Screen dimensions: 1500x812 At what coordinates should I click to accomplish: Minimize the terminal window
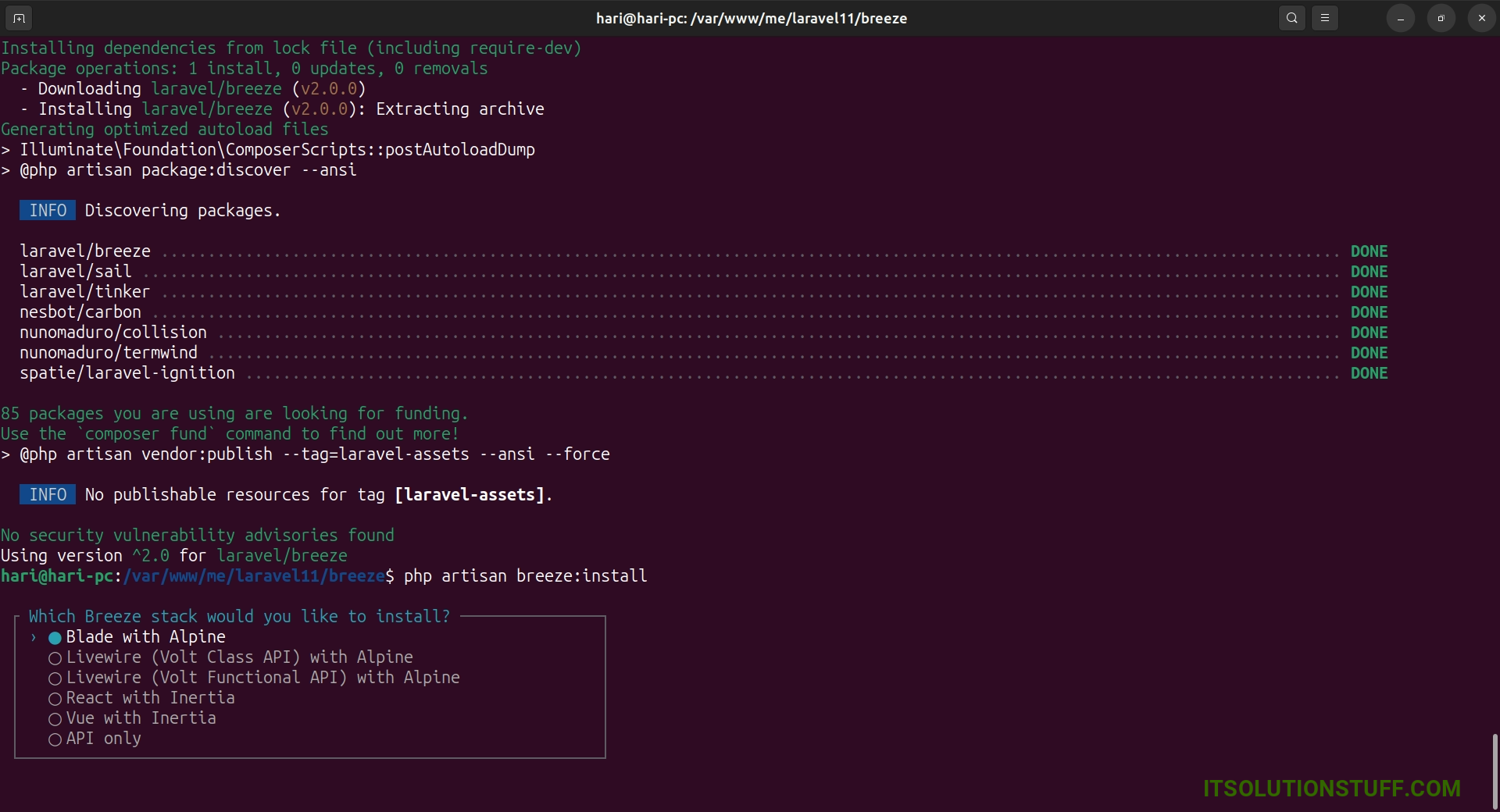pos(1401,18)
